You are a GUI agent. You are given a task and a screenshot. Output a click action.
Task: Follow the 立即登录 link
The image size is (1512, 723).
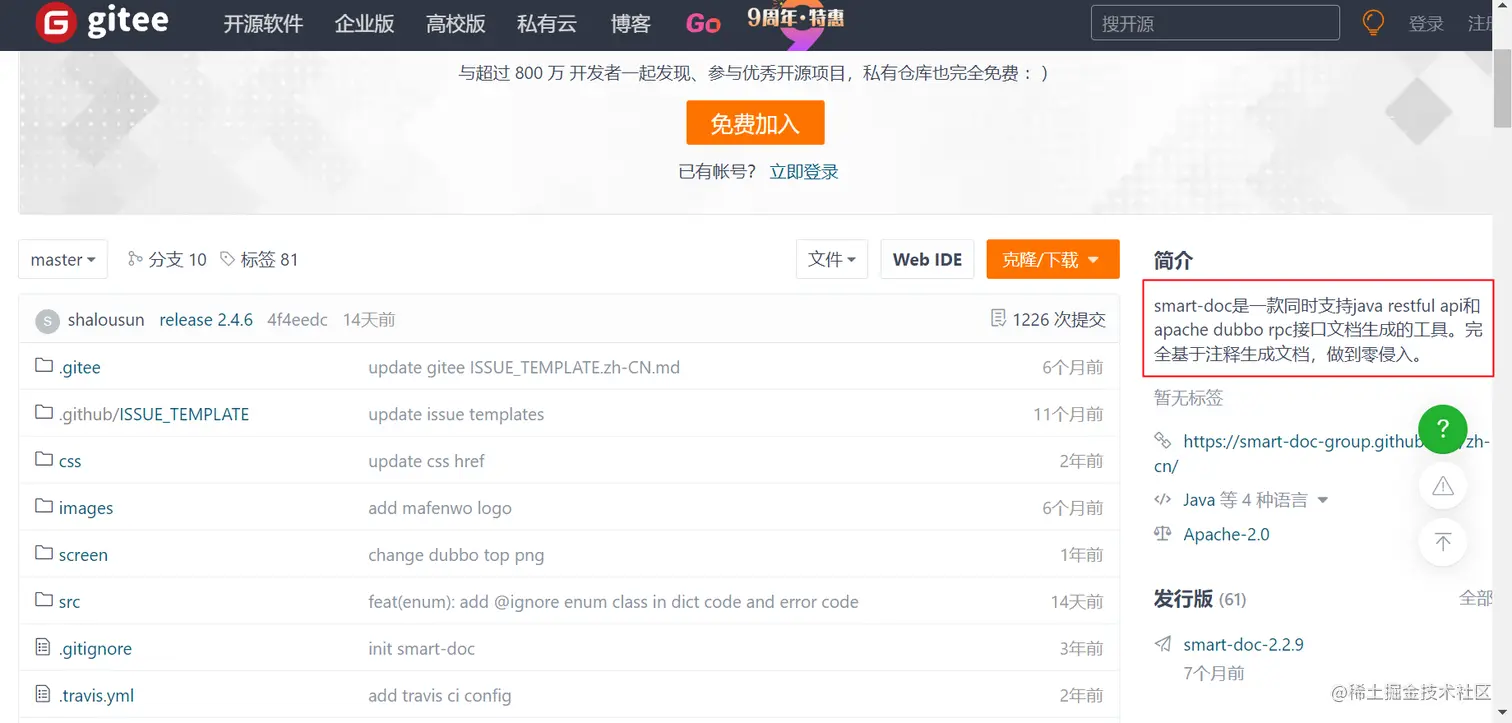coord(804,172)
